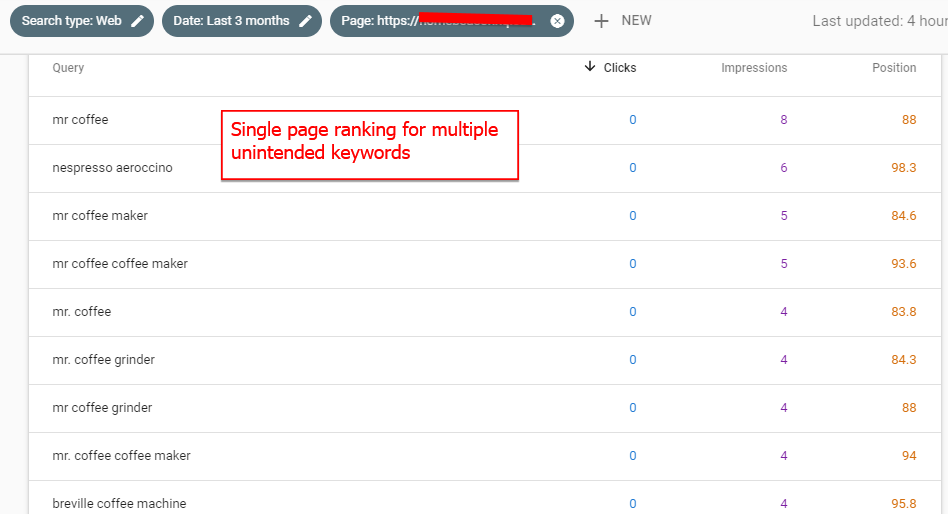Sort by the Impressions column header
This screenshot has width=948, height=514.
click(x=754, y=68)
